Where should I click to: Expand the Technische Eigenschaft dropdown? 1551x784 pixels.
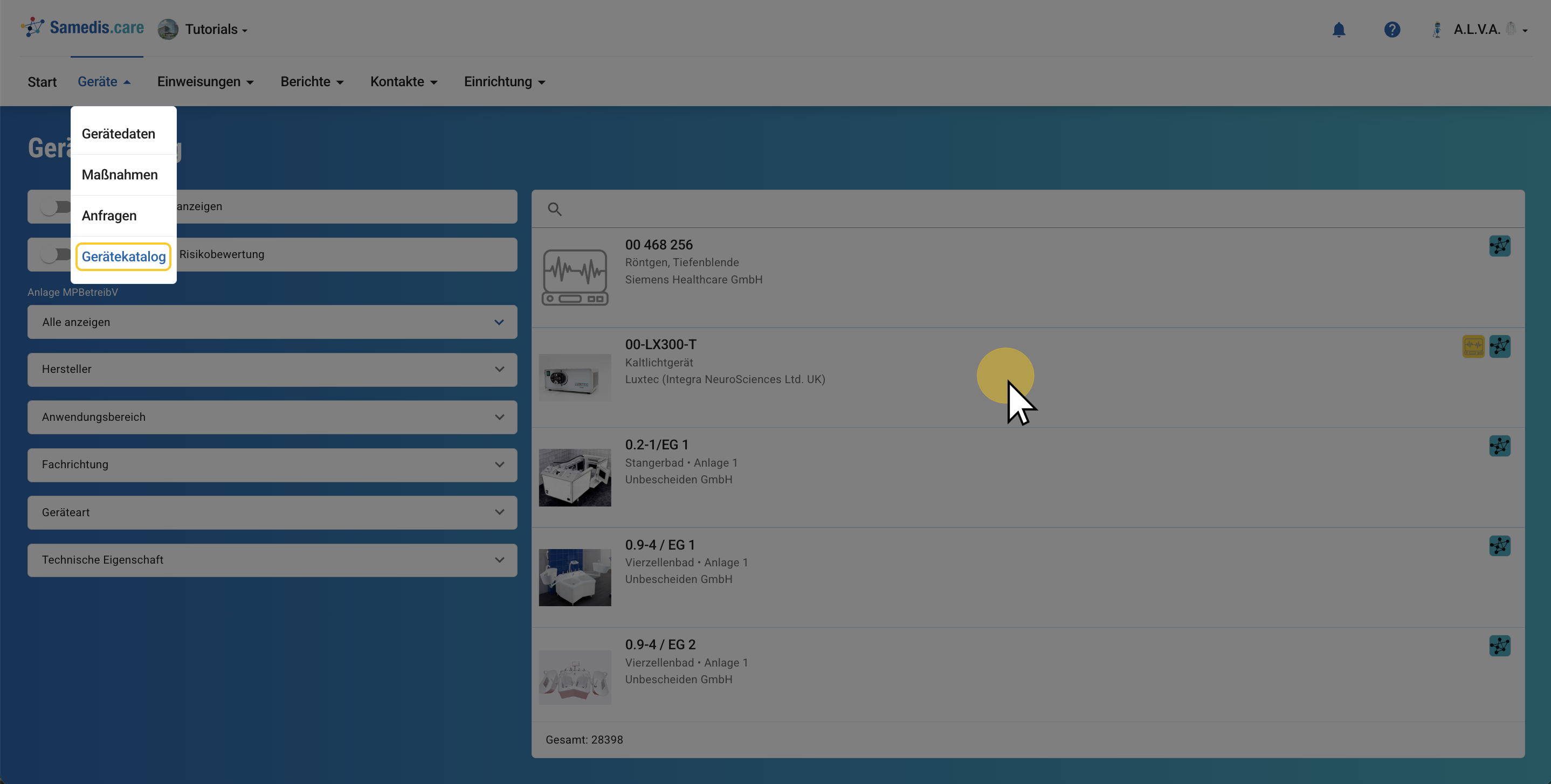[x=272, y=560]
